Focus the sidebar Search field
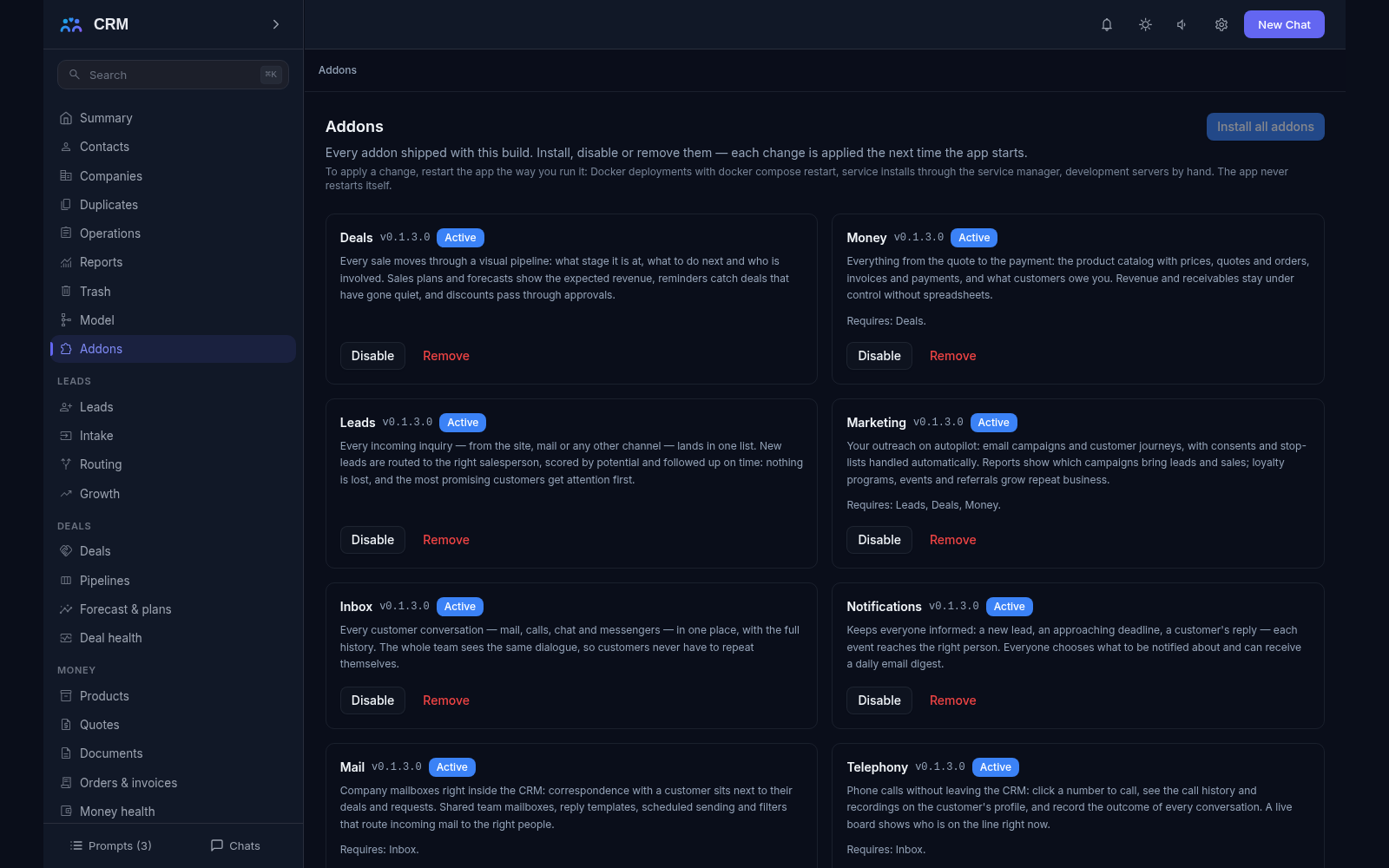 (173, 75)
